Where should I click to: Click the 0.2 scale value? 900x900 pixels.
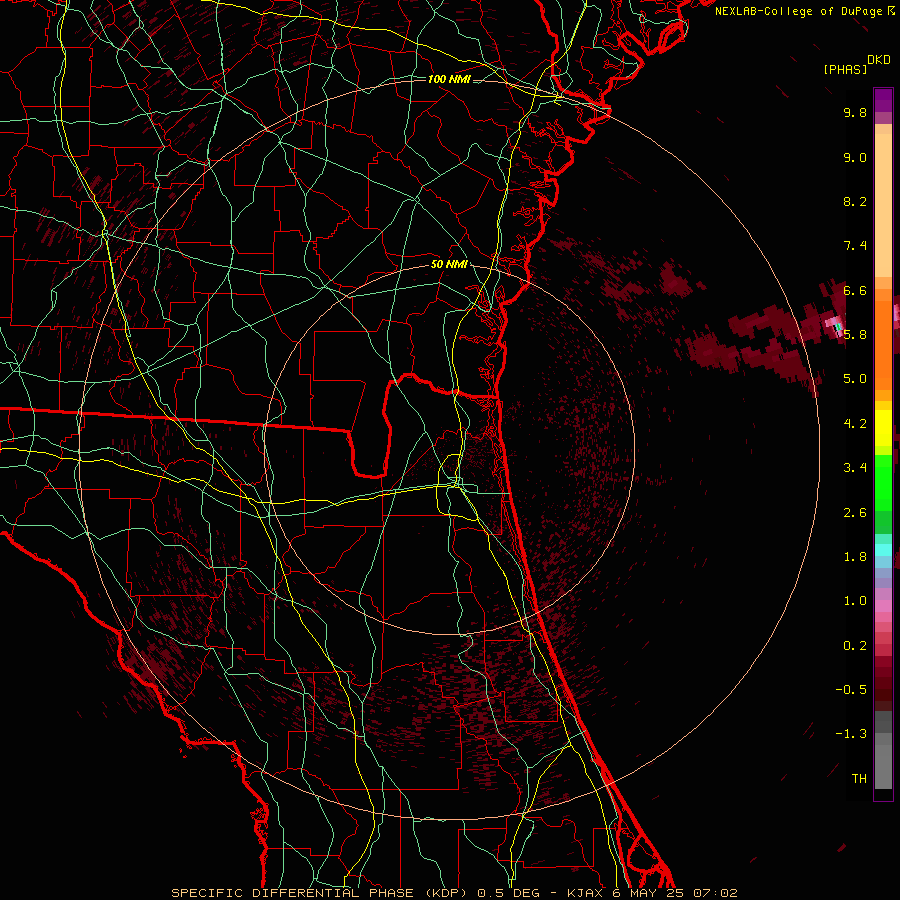click(x=855, y=646)
